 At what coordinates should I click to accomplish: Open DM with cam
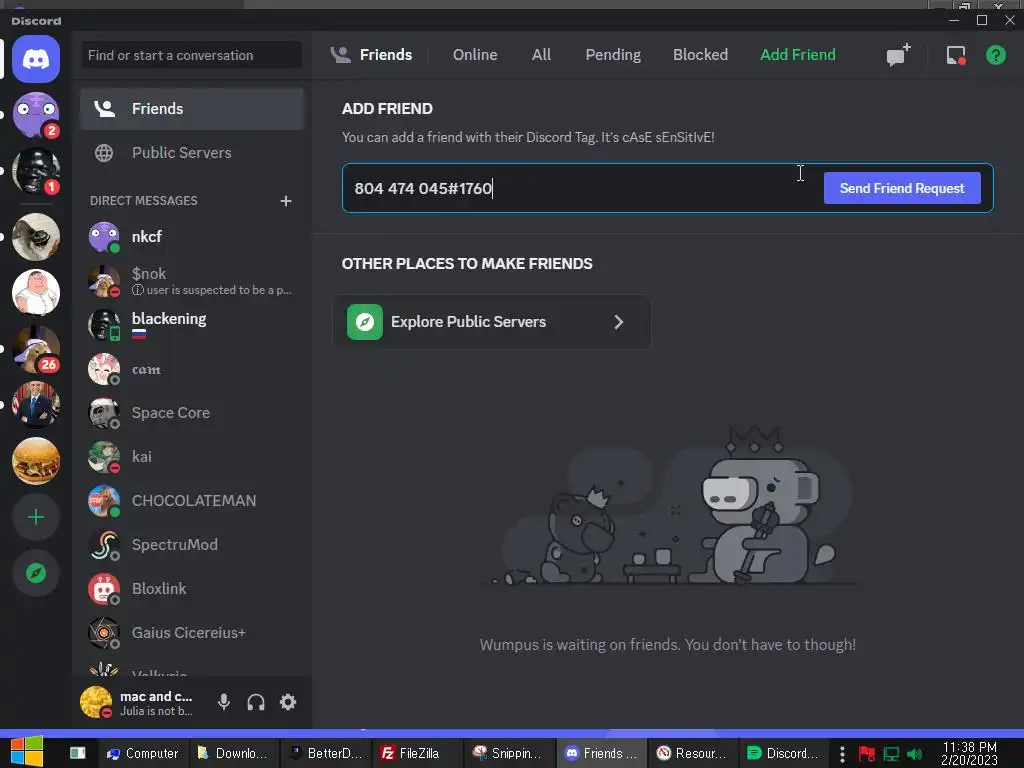pyautogui.click(x=192, y=369)
